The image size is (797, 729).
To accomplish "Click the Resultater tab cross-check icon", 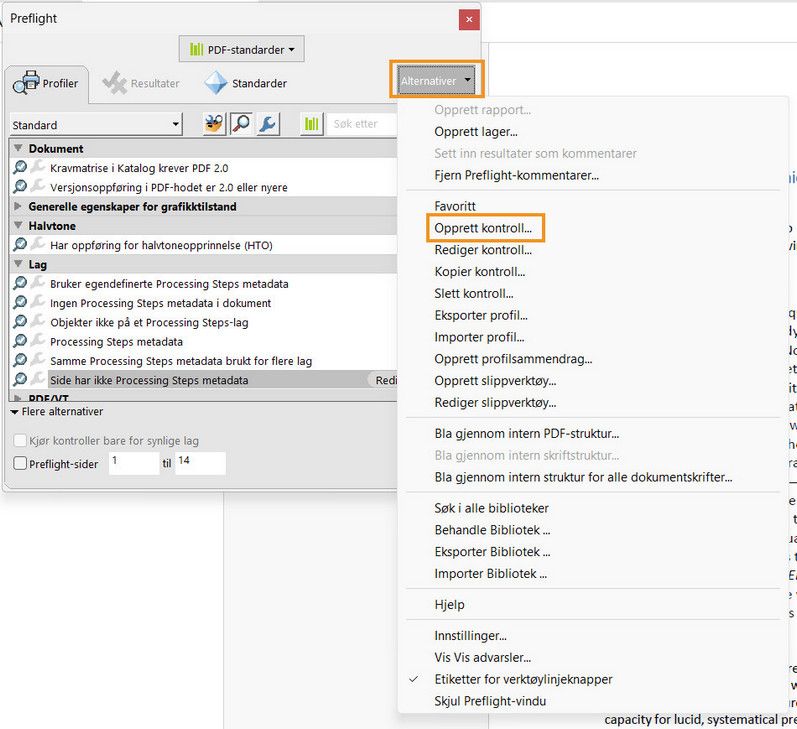I will tap(114, 83).
